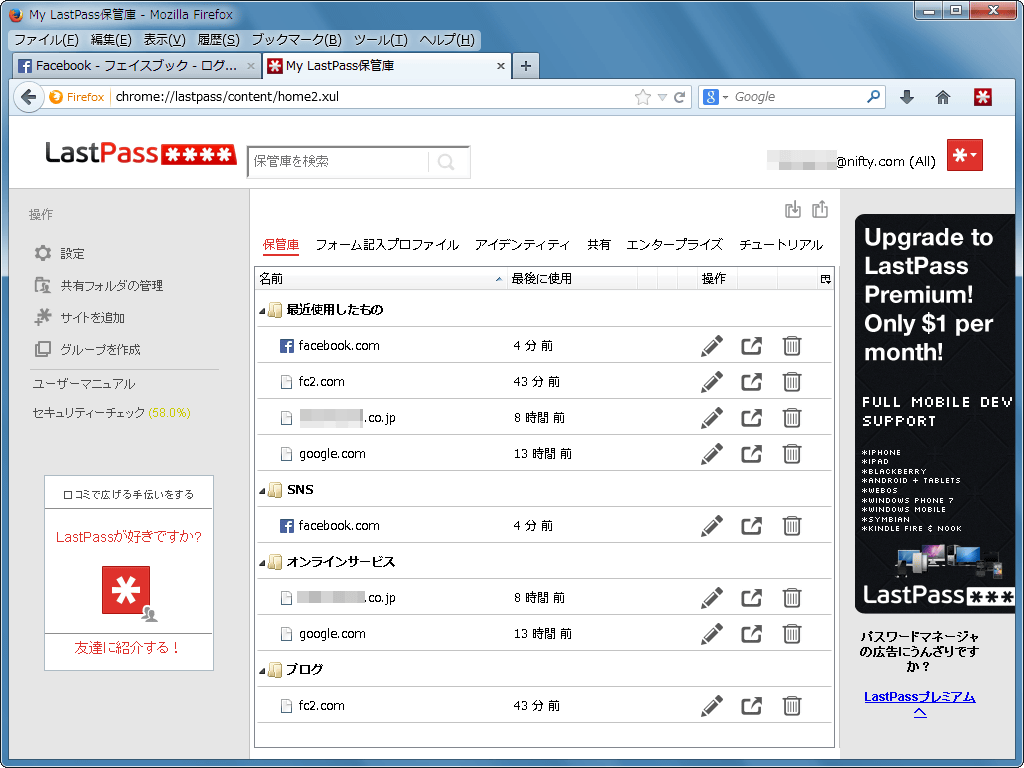Open 共有フォルダの管理
Image resolution: width=1024 pixels, height=768 pixels.
click(112, 285)
